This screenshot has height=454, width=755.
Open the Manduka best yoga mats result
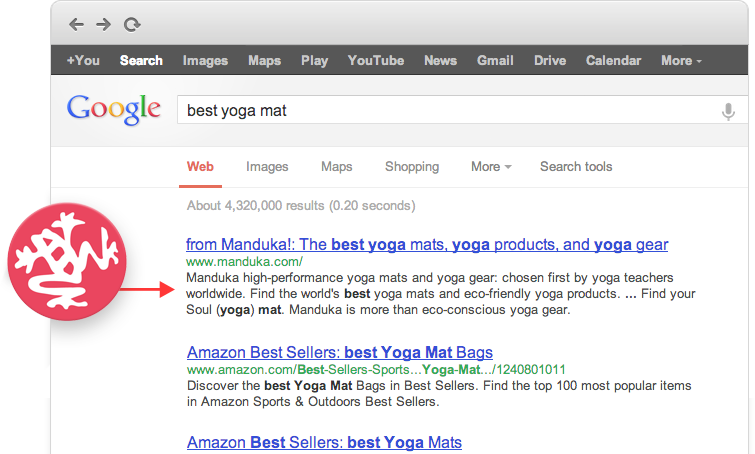click(x=427, y=245)
